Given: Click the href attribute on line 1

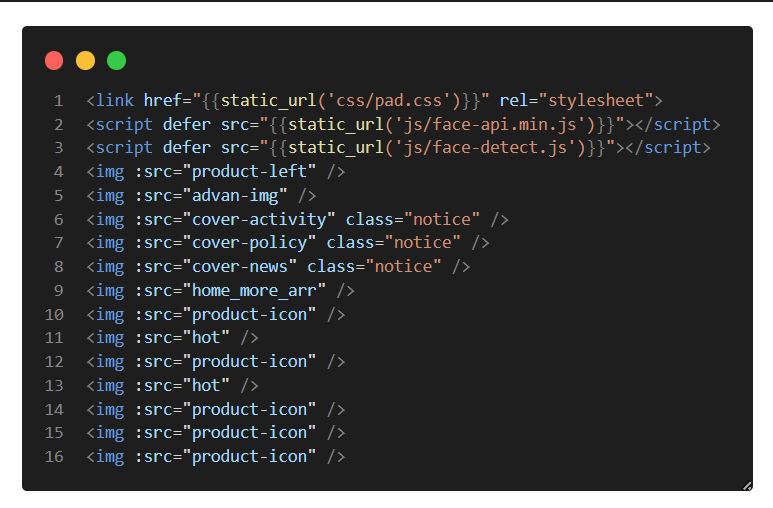Looking at the screenshot, I should point(163,101).
